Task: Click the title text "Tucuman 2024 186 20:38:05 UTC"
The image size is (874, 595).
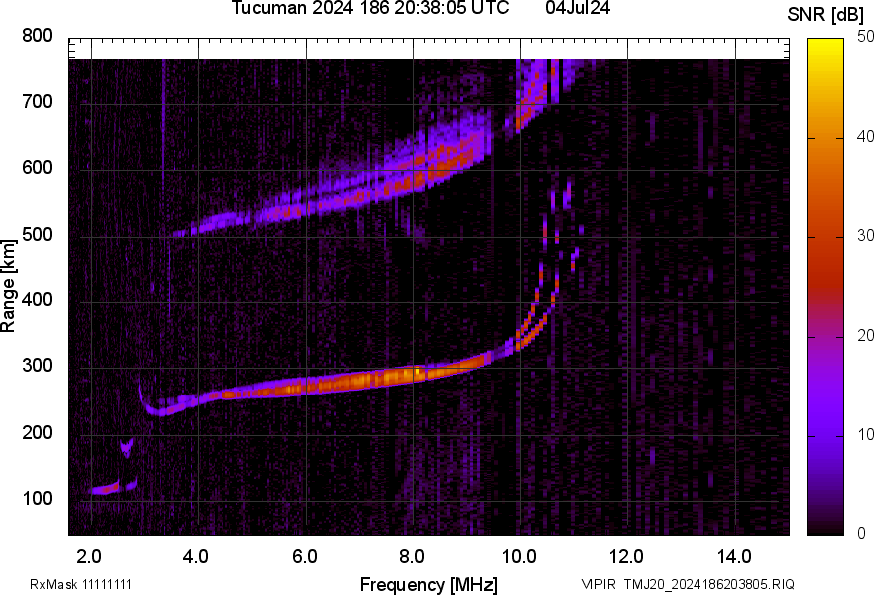Action: [x=370, y=8]
